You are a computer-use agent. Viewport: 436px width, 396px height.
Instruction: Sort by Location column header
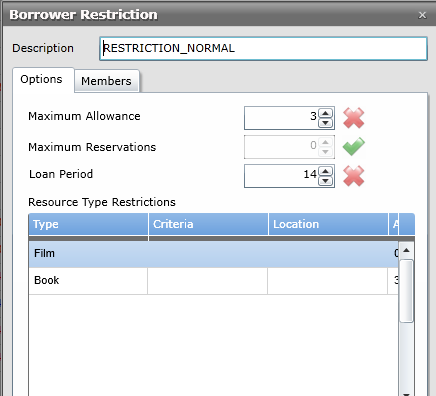pyautogui.click(x=328, y=224)
